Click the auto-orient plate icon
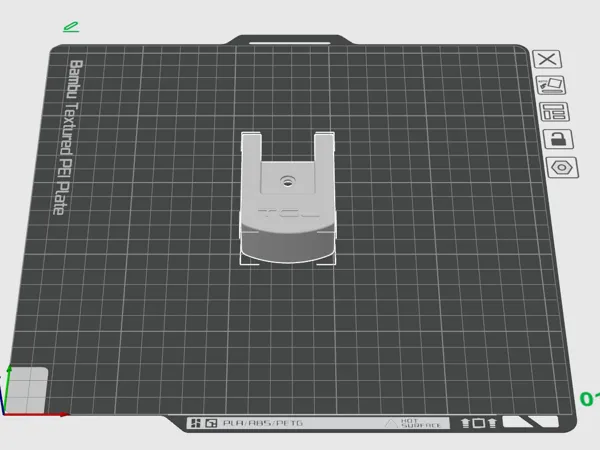The height and width of the screenshot is (450, 600). coord(551,85)
